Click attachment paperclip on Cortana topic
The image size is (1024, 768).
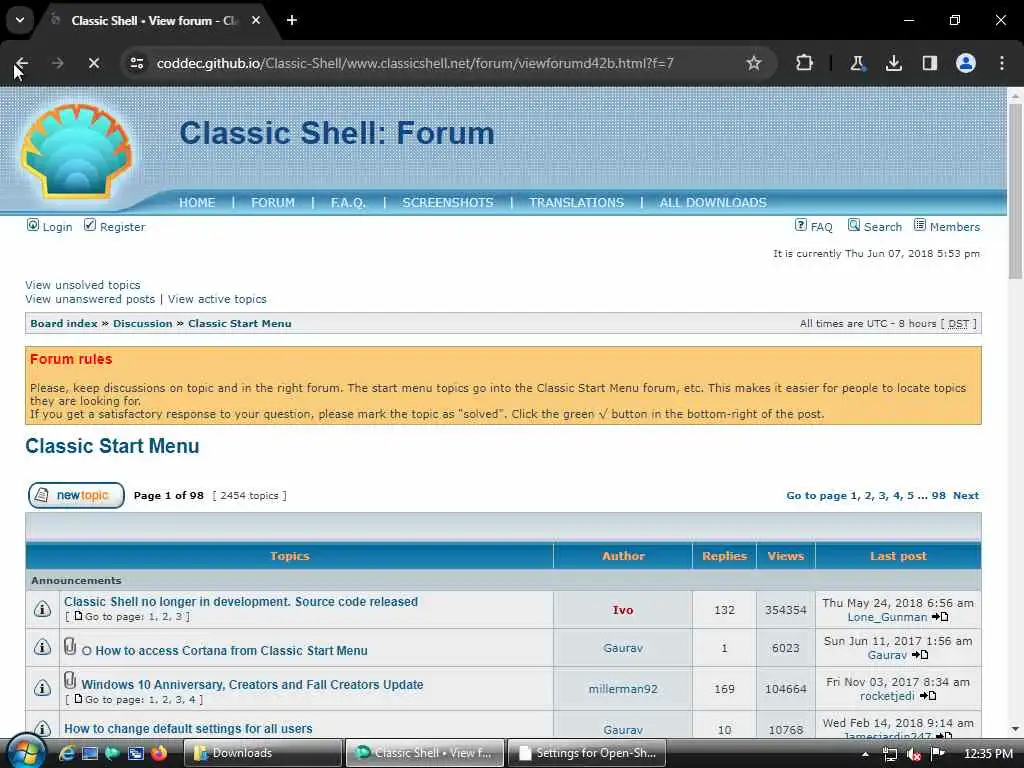point(70,647)
